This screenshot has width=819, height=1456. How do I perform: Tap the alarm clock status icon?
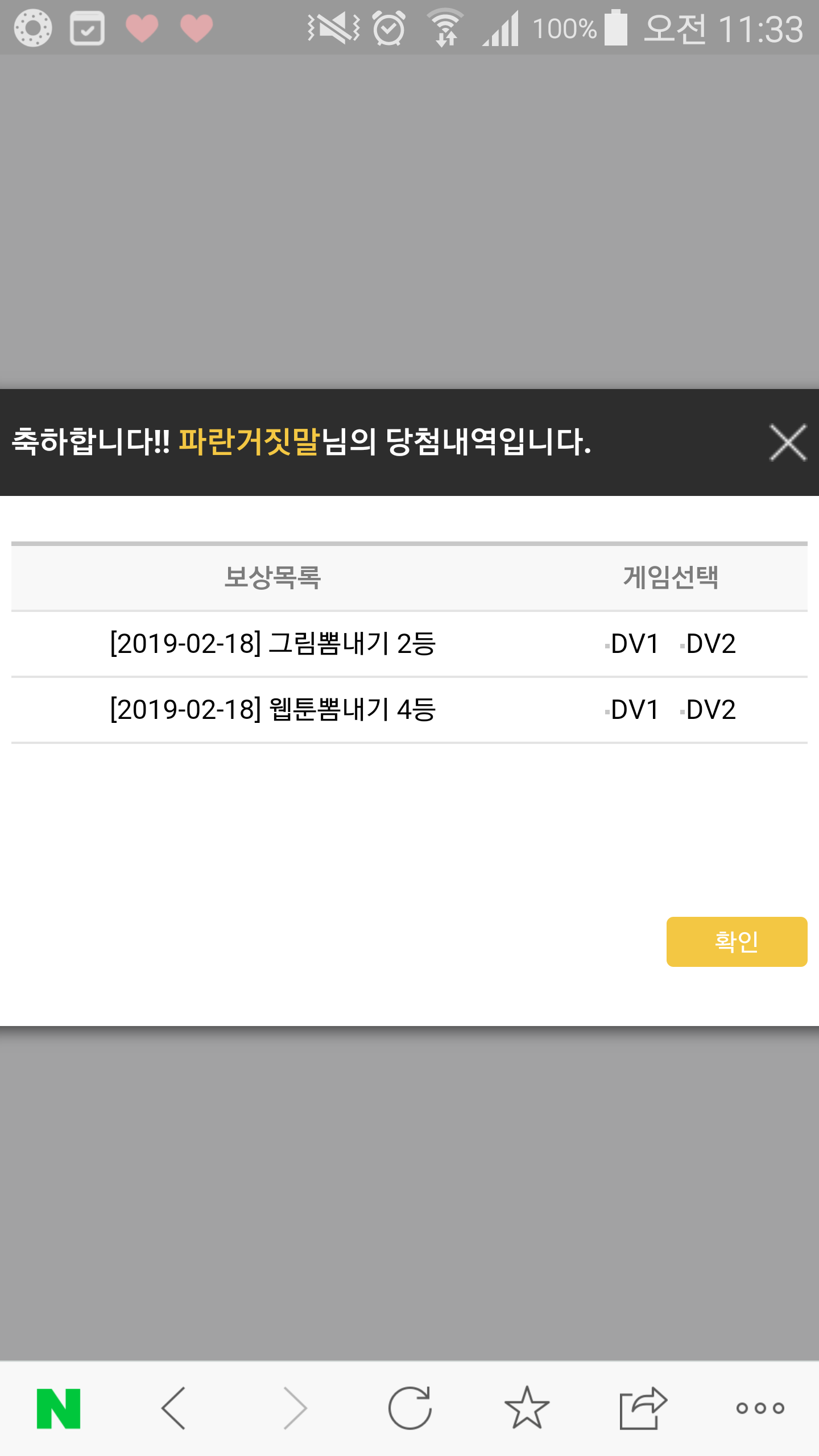pyautogui.click(x=389, y=28)
